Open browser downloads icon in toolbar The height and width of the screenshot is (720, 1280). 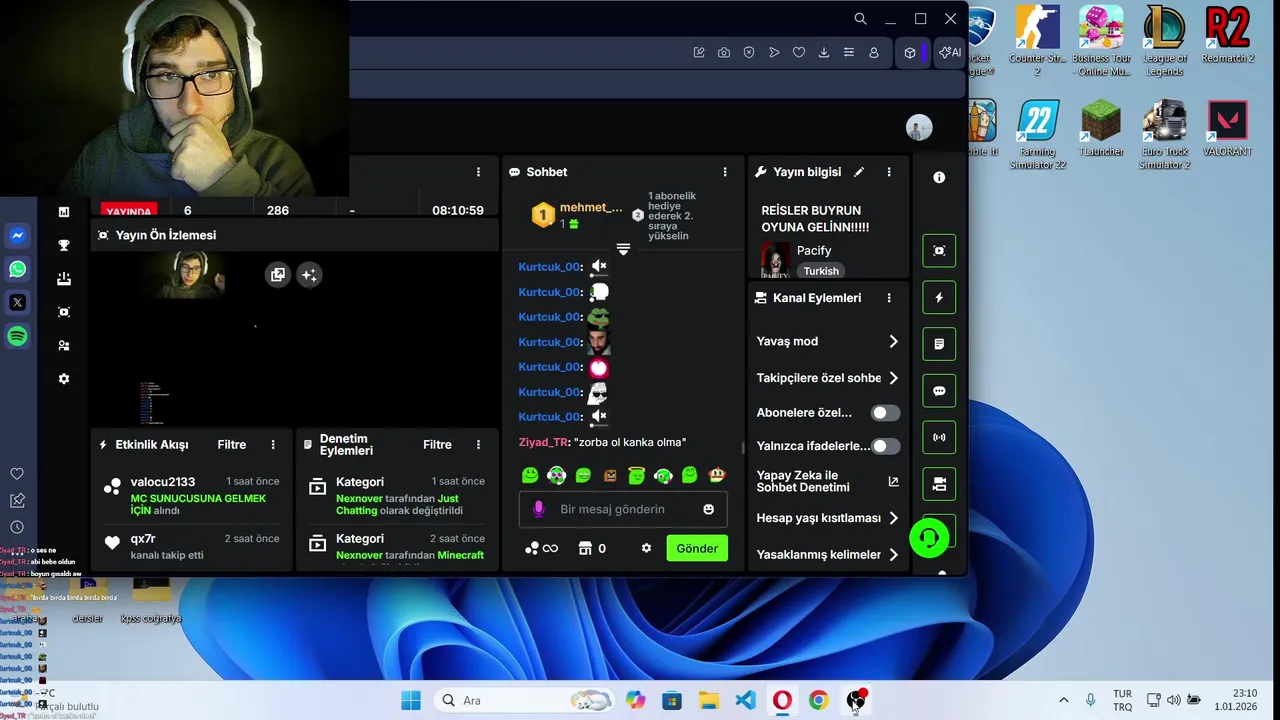point(824,53)
